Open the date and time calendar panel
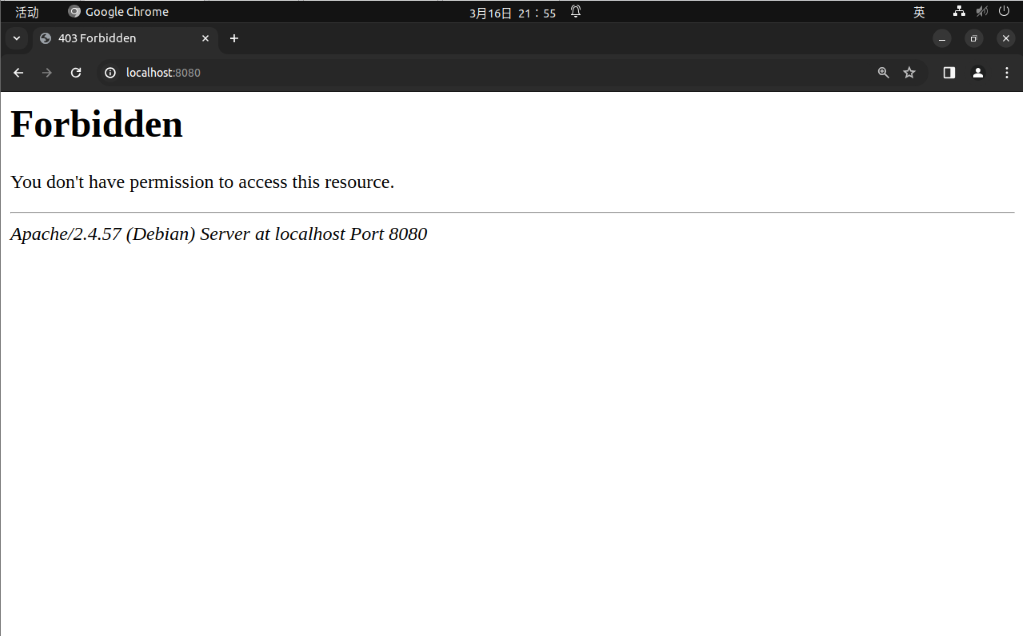This screenshot has height=636, width=1023. (512, 13)
